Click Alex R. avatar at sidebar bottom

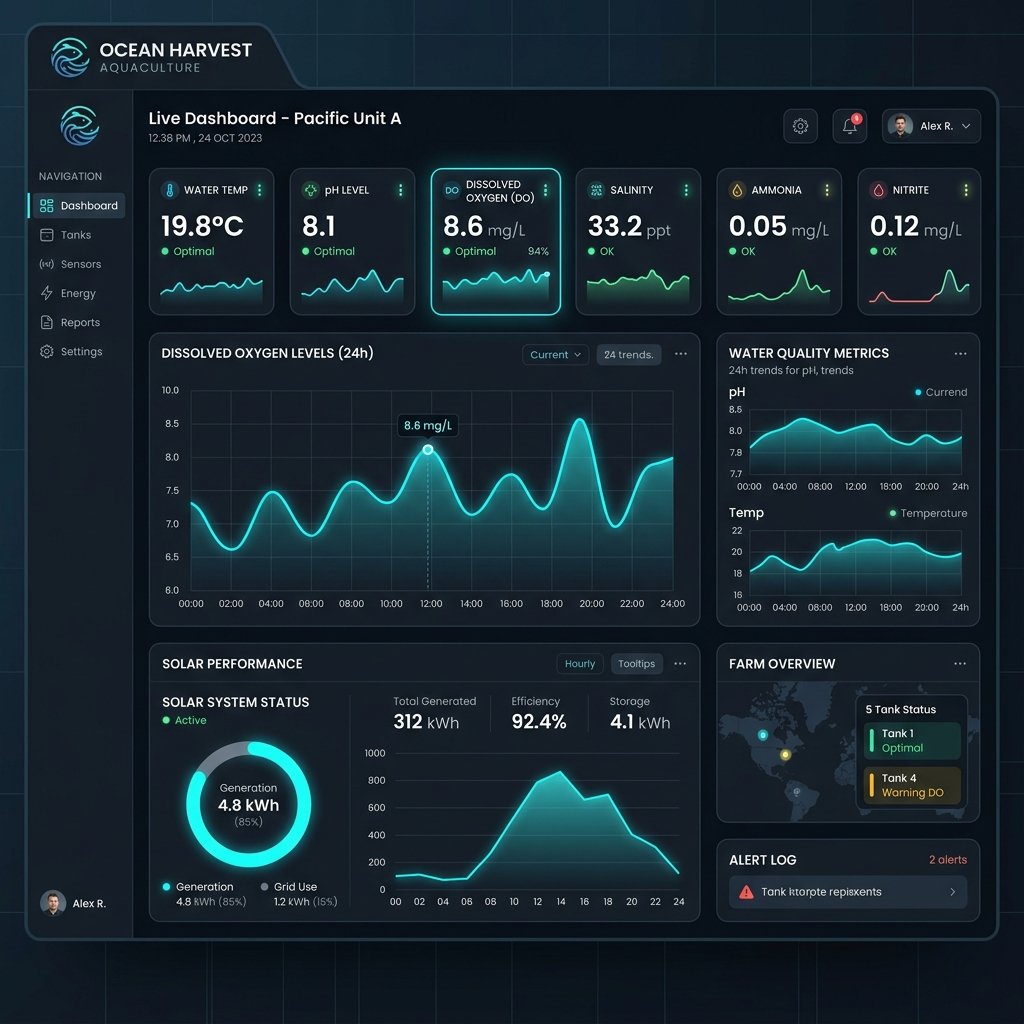click(53, 903)
